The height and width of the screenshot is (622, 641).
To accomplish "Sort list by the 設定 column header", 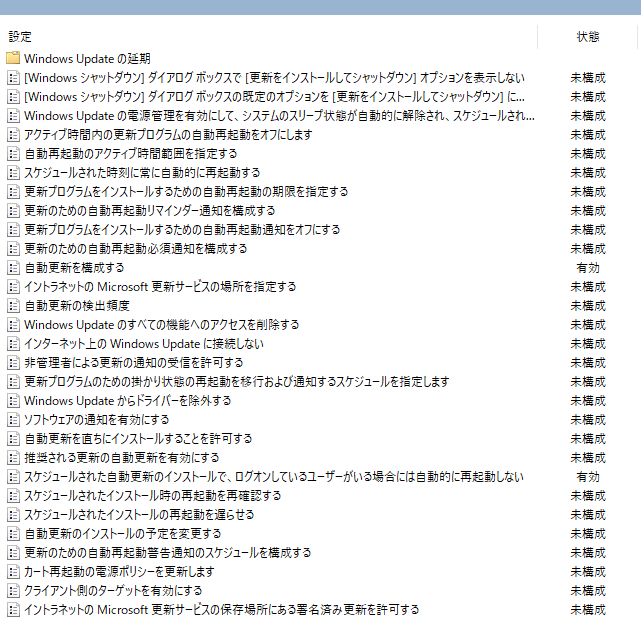I will coord(20,37).
